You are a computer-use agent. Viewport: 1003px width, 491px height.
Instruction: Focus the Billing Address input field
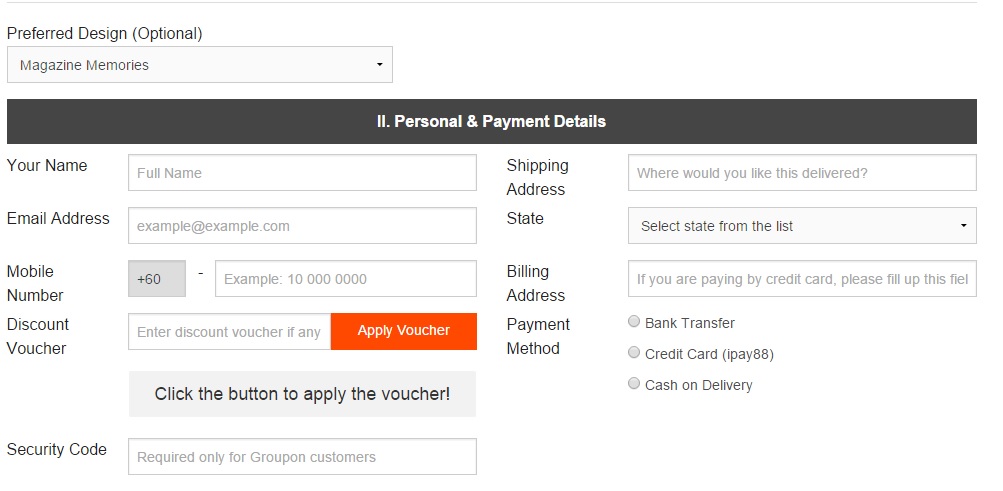tap(802, 279)
